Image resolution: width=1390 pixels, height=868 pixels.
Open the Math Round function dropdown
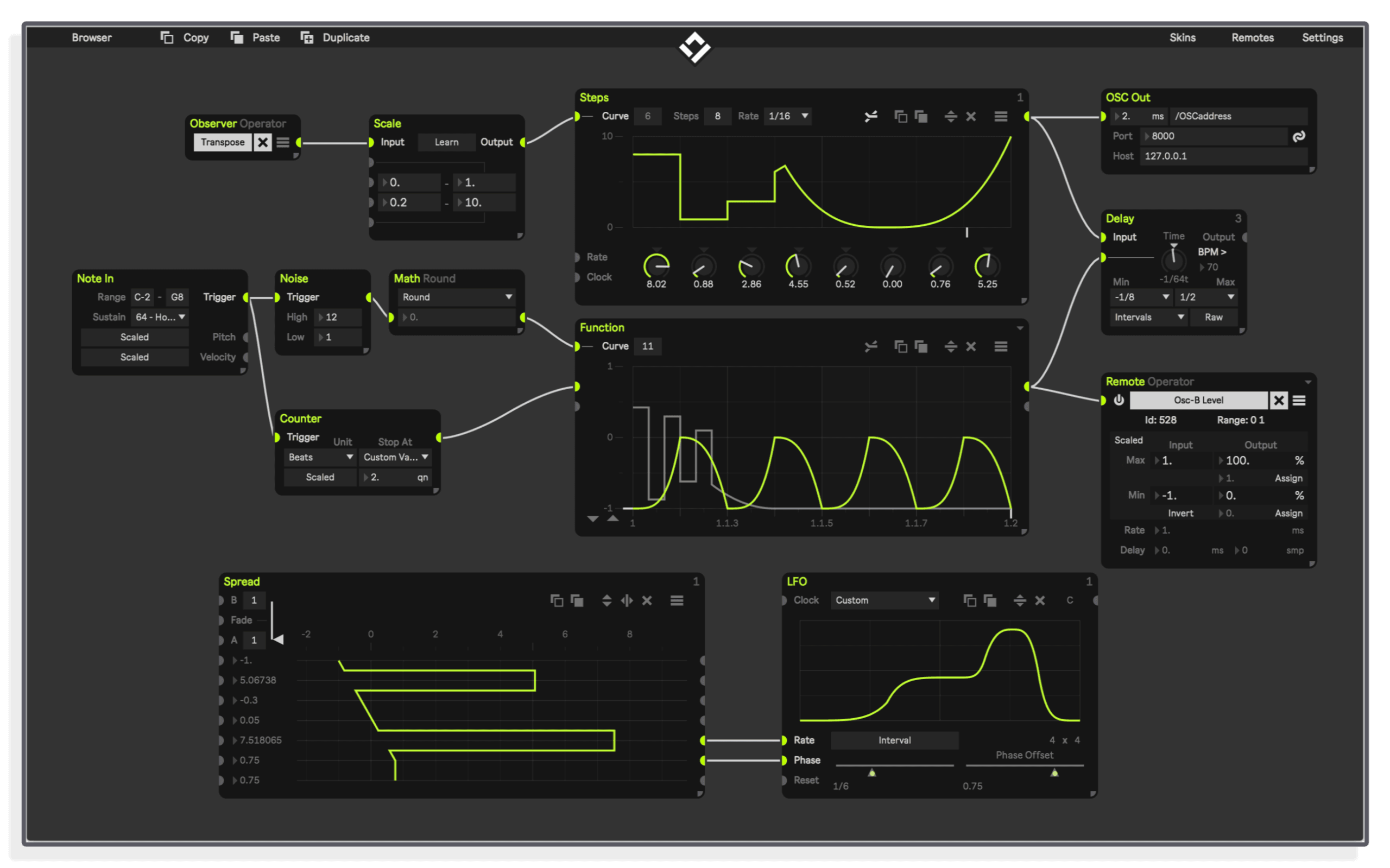(x=457, y=297)
